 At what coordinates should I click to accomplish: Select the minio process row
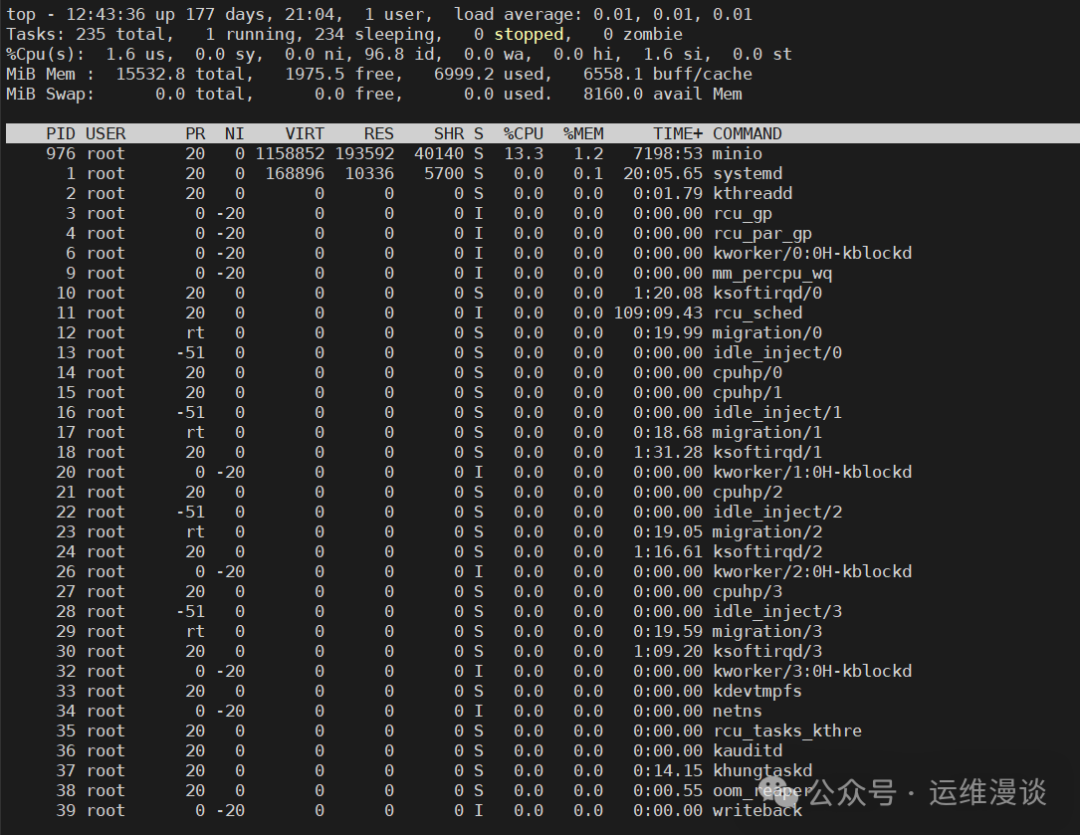coord(400,153)
